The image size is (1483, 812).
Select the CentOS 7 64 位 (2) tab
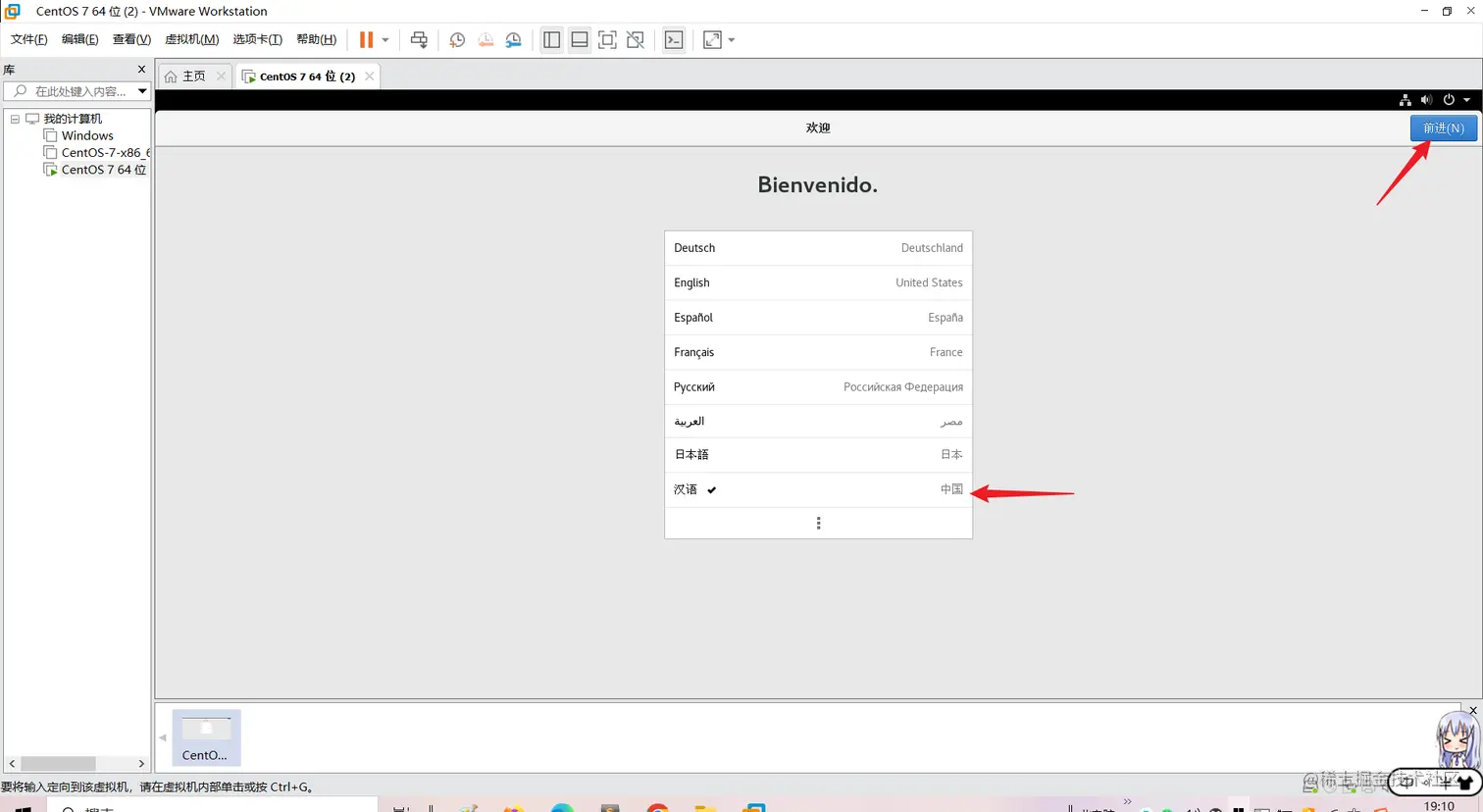click(305, 76)
